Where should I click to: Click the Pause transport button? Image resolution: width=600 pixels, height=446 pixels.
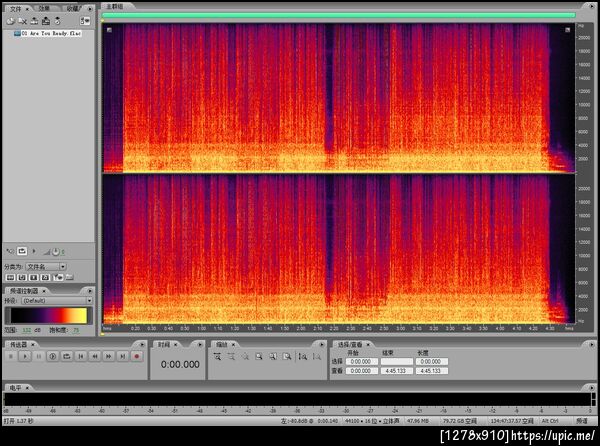(39, 356)
